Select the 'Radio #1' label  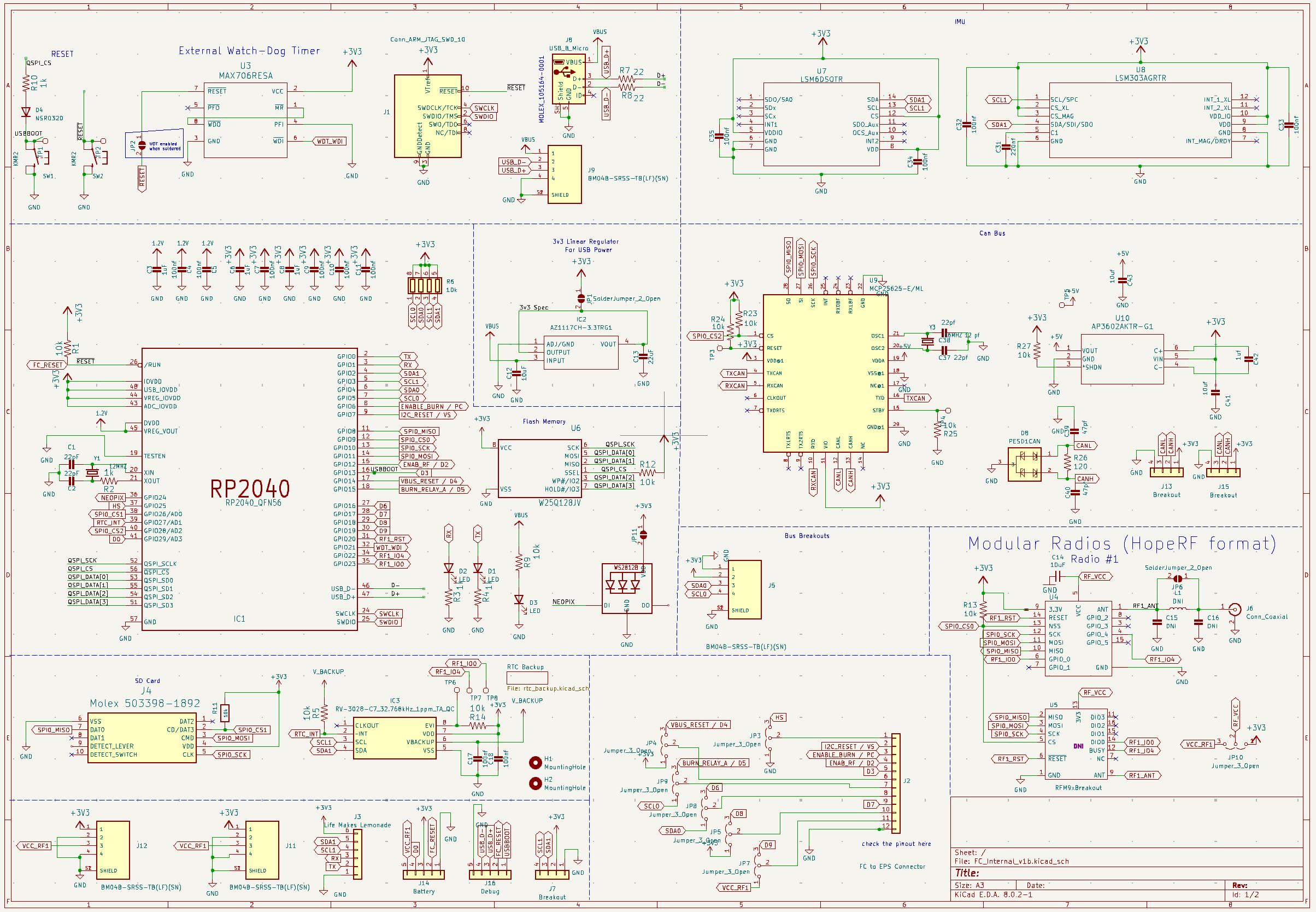(1094, 559)
